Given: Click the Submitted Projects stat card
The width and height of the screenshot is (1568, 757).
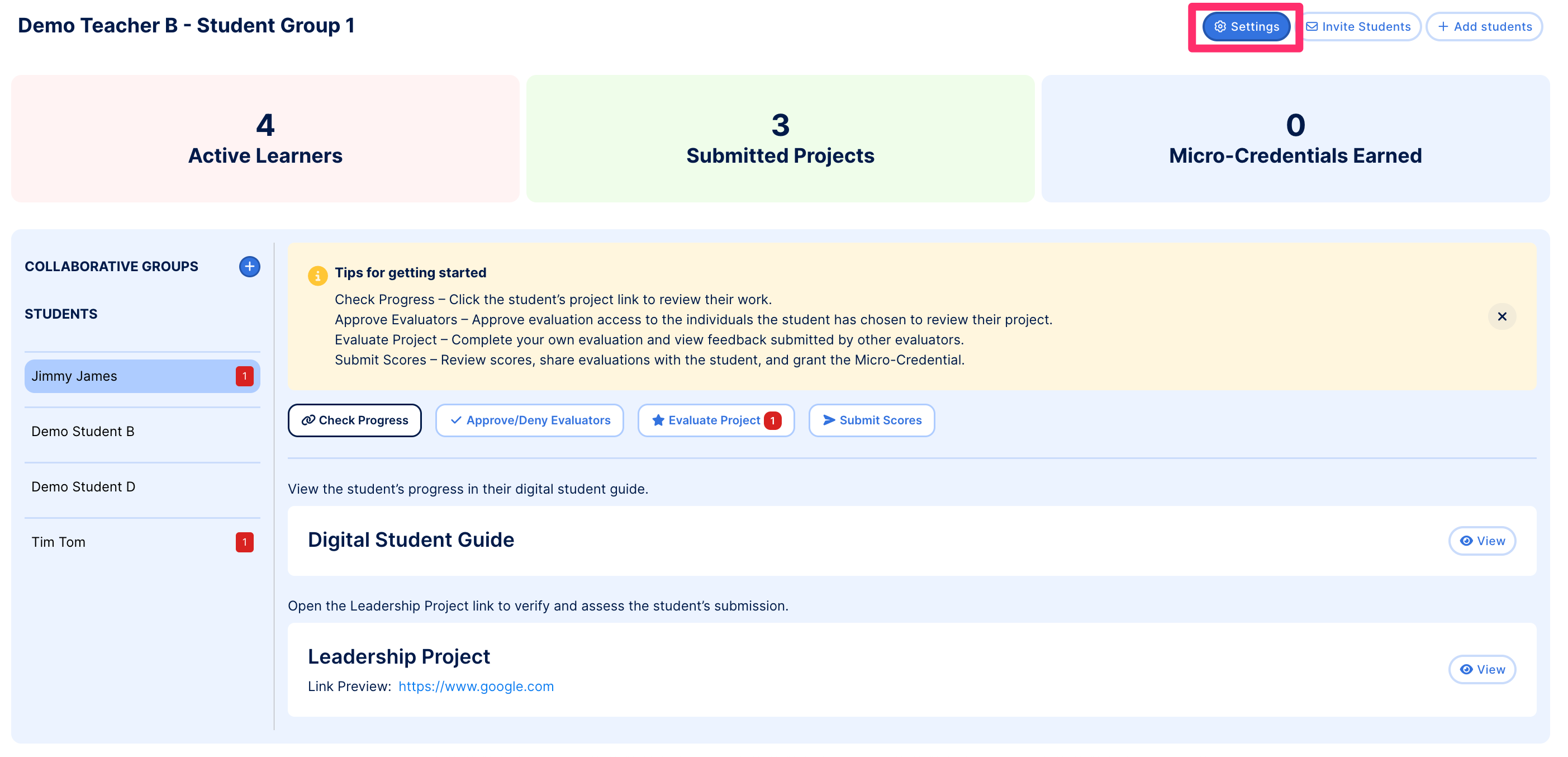Looking at the screenshot, I should 780,139.
